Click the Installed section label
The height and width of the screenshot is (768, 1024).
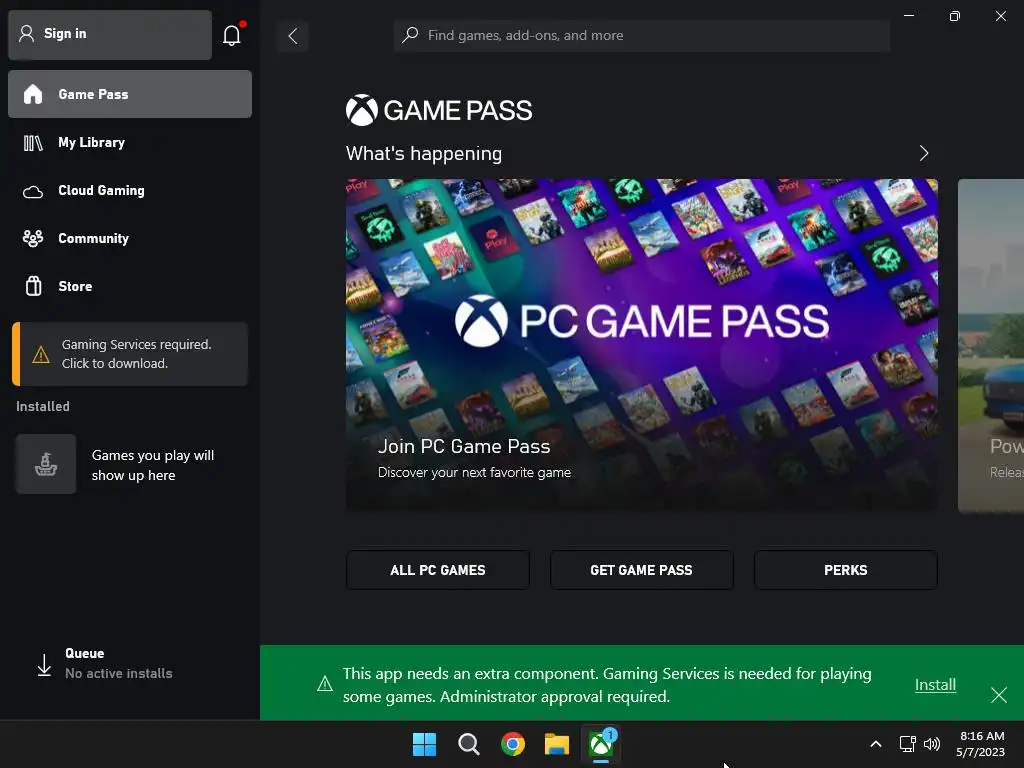[42, 406]
